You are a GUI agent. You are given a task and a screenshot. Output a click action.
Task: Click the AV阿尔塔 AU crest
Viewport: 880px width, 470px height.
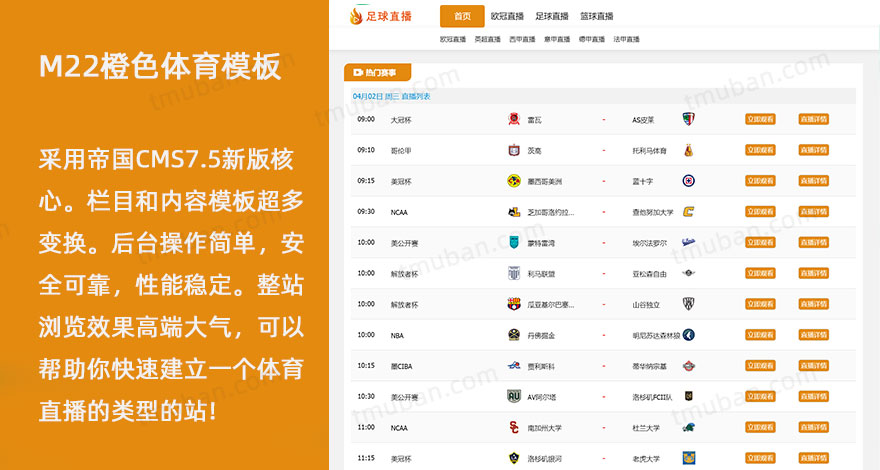click(514, 396)
